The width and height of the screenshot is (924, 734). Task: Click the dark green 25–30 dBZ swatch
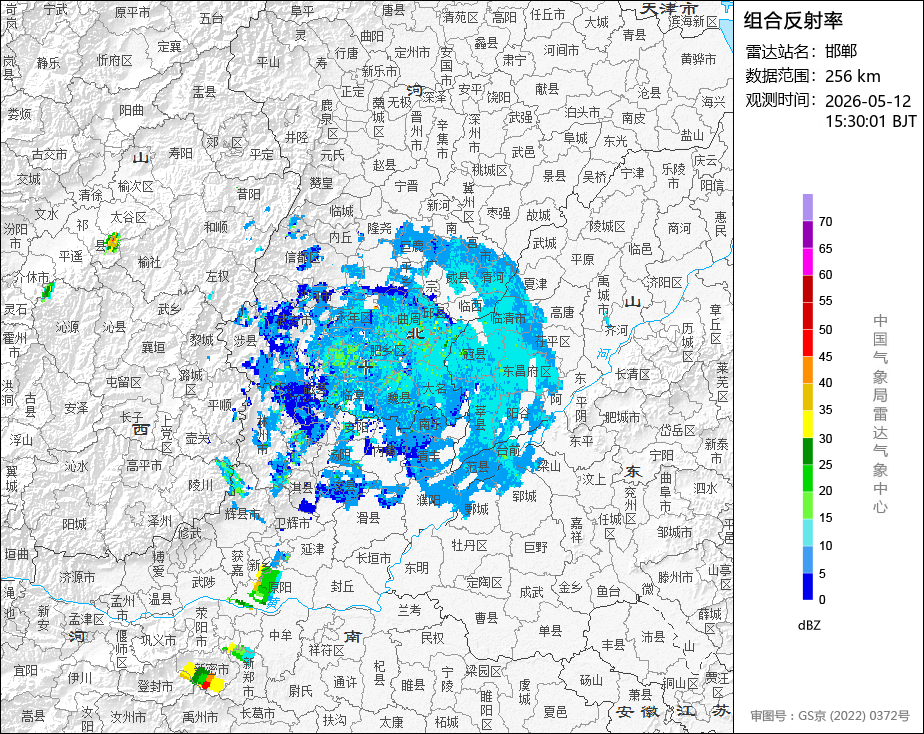tap(807, 451)
